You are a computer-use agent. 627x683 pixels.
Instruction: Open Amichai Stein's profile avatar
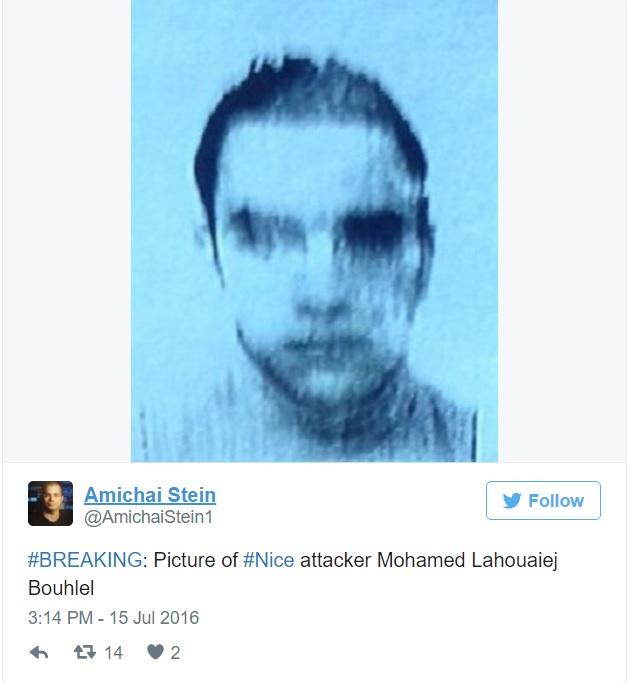click(51, 503)
